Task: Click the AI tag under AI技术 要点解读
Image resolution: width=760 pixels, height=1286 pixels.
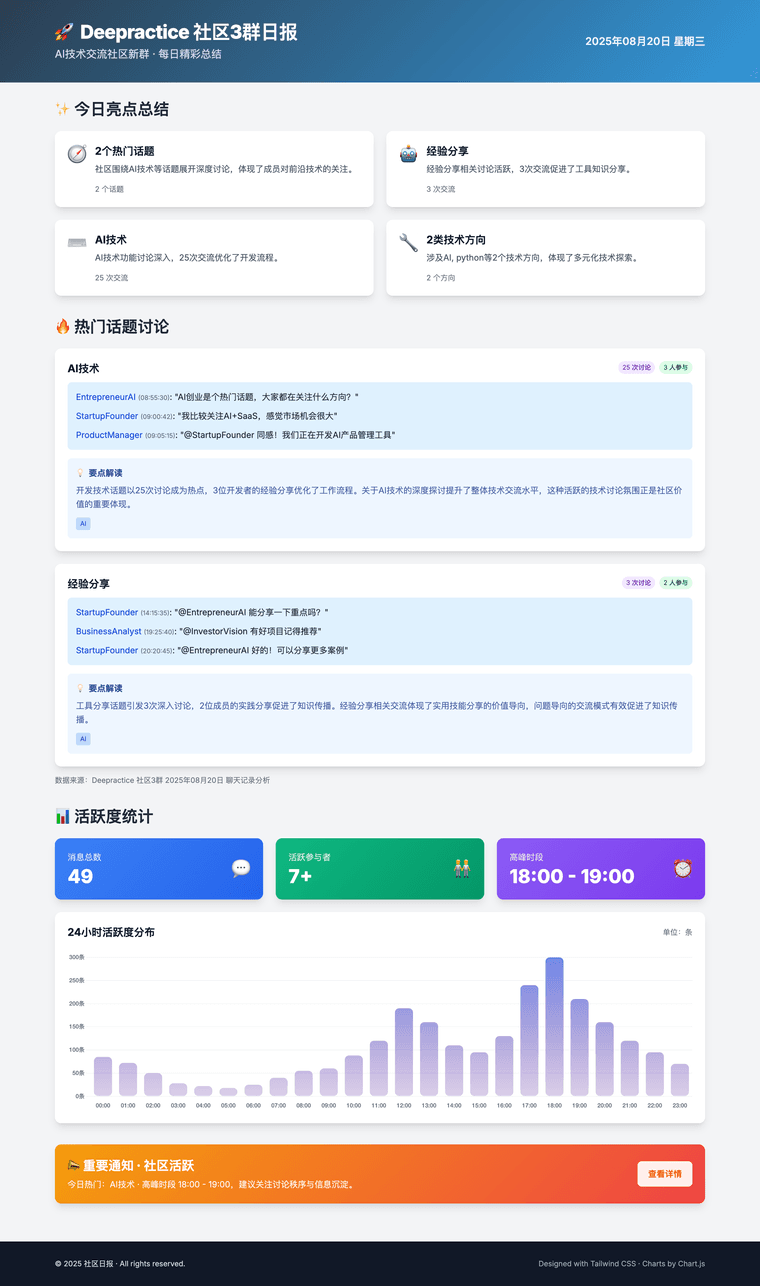Action: (83, 523)
